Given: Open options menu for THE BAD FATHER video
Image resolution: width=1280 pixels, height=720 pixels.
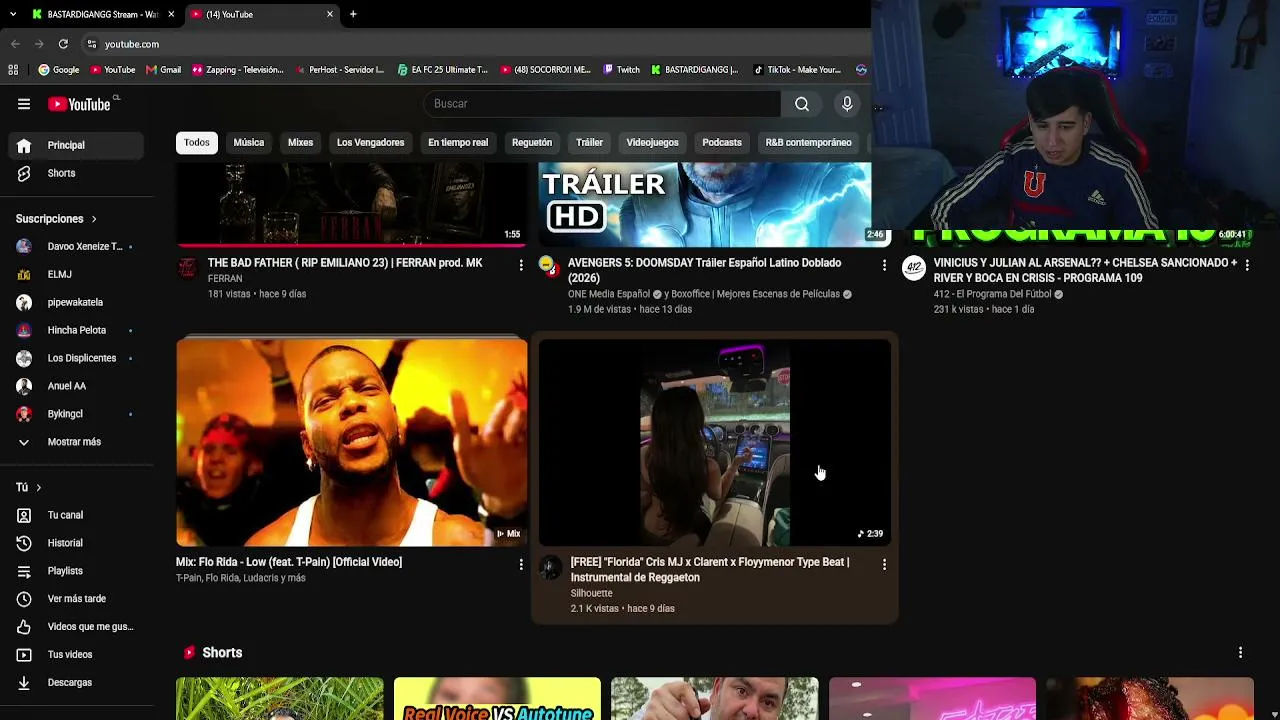Looking at the screenshot, I should (x=521, y=265).
